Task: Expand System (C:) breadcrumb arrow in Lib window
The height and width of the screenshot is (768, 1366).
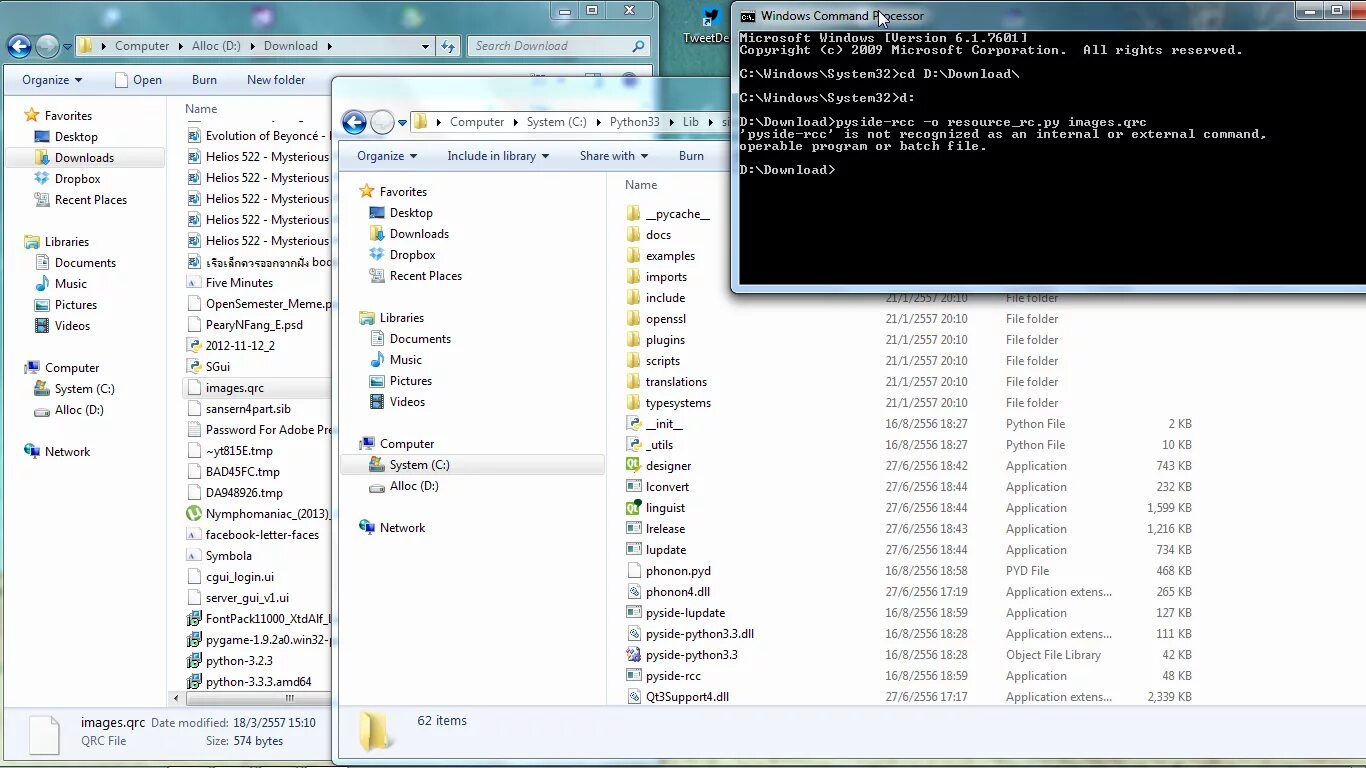Action: [x=598, y=122]
